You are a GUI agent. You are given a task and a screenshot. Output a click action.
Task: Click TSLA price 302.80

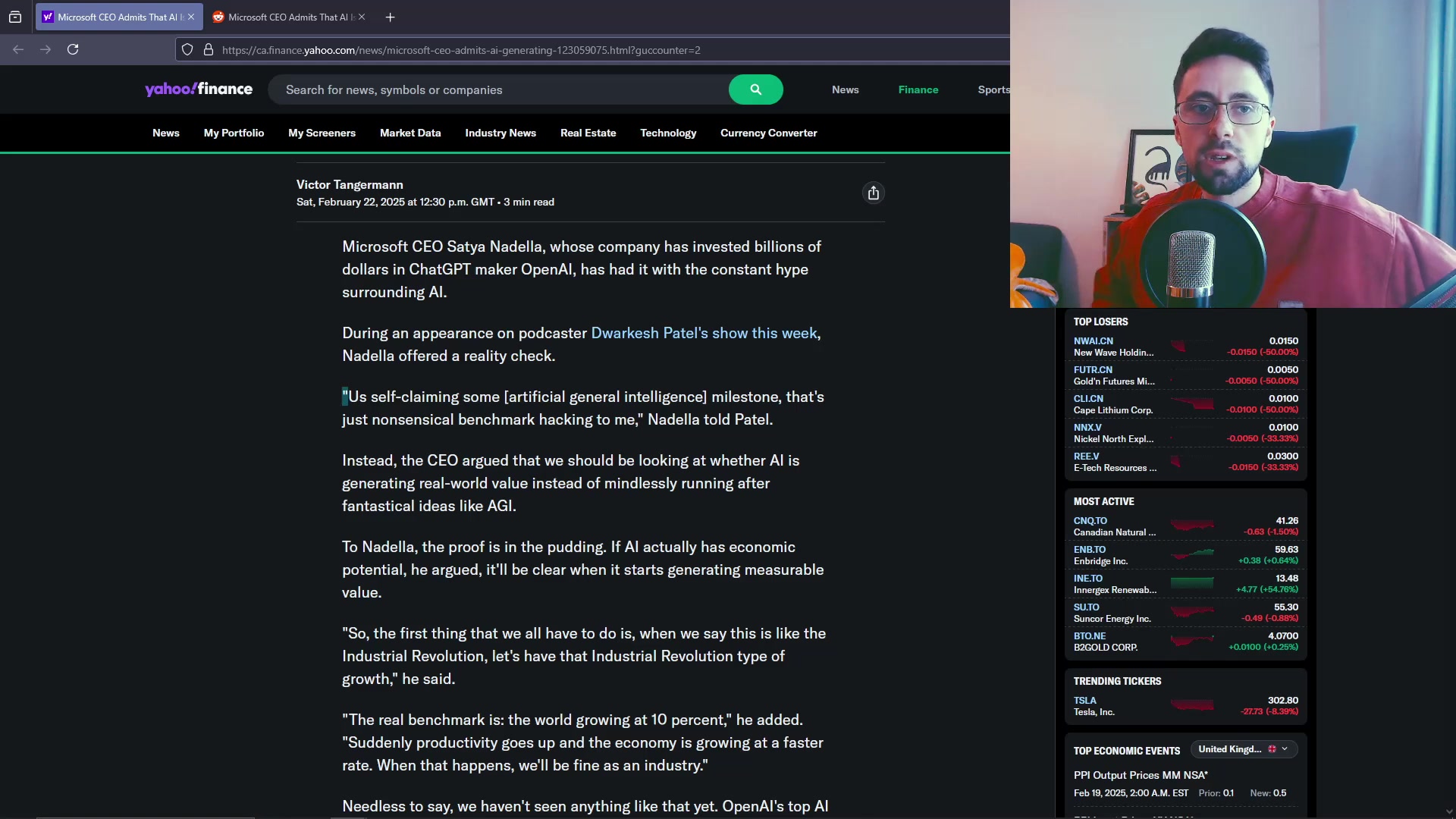pos(1282,701)
